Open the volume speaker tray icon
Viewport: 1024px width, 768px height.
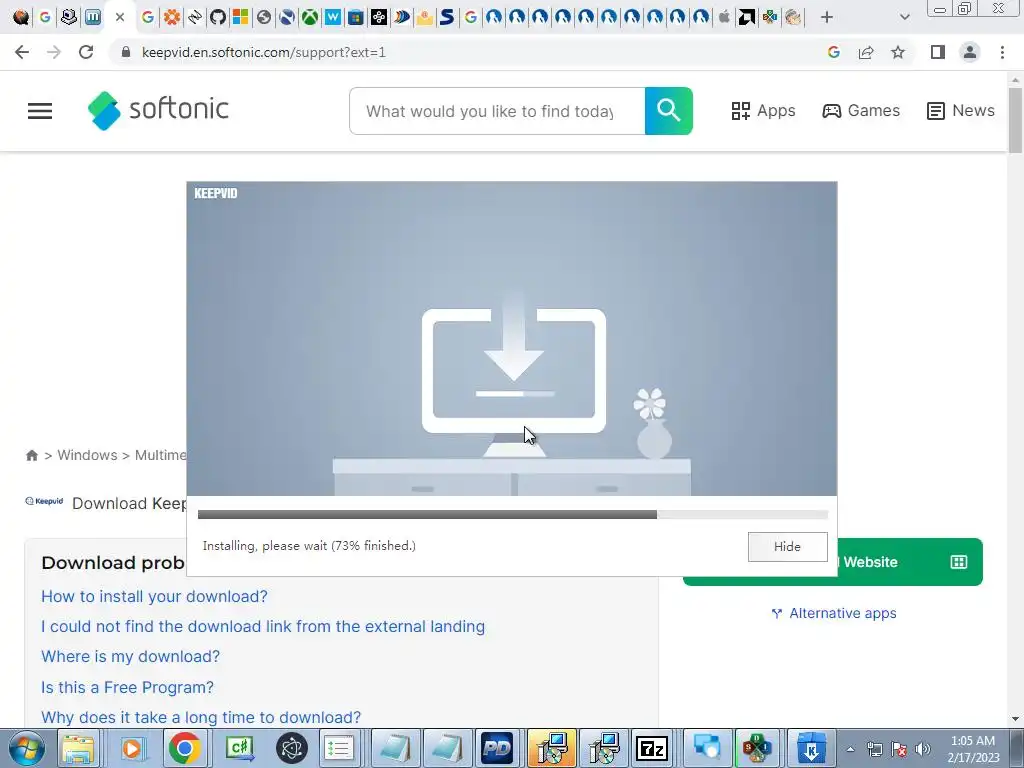pos(923,749)
